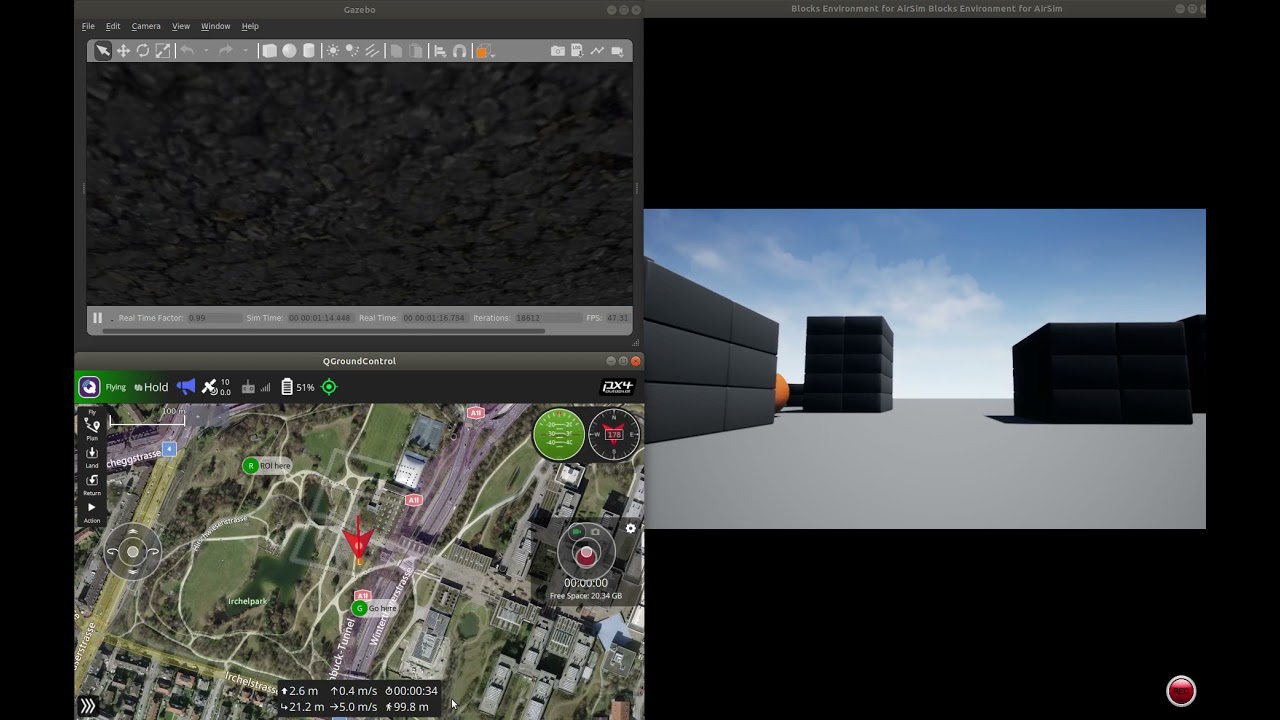Toggle the snap magnet tool in Gazebo

point(460,51)
